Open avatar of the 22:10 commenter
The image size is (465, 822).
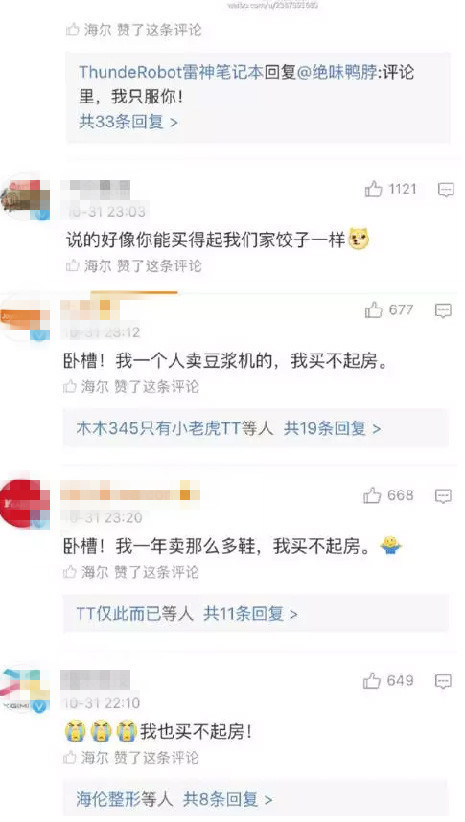(25, 690)
